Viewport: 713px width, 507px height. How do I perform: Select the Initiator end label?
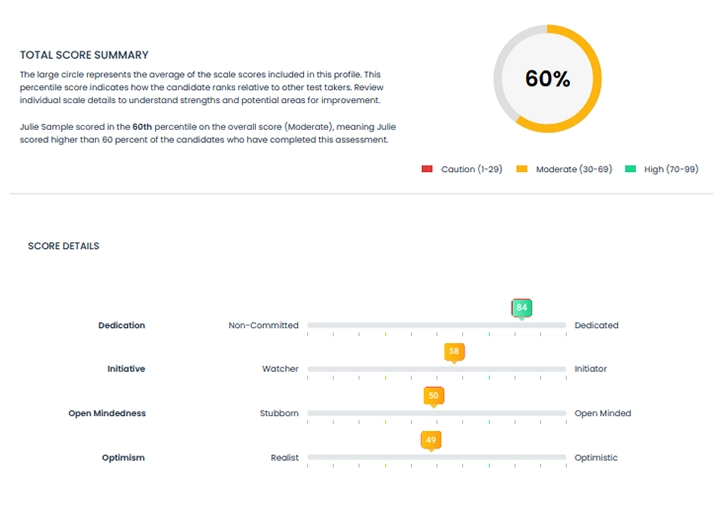590,369
